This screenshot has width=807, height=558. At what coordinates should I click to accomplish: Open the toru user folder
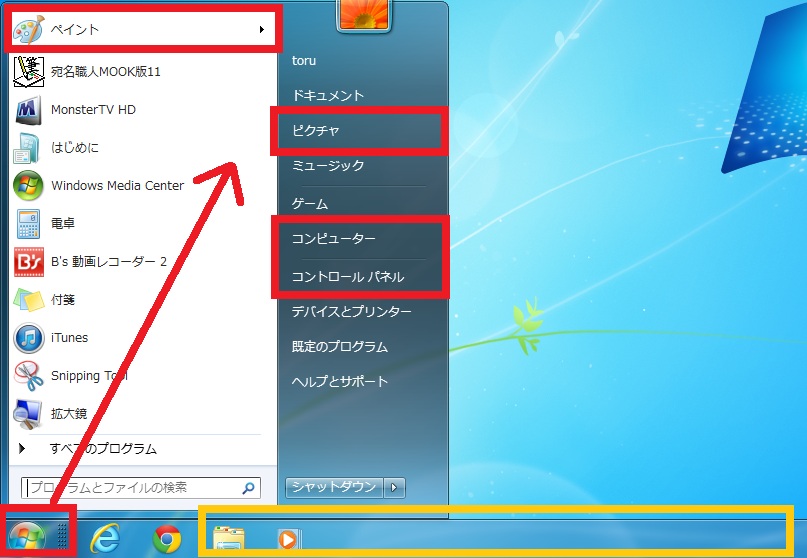point(304,60)
